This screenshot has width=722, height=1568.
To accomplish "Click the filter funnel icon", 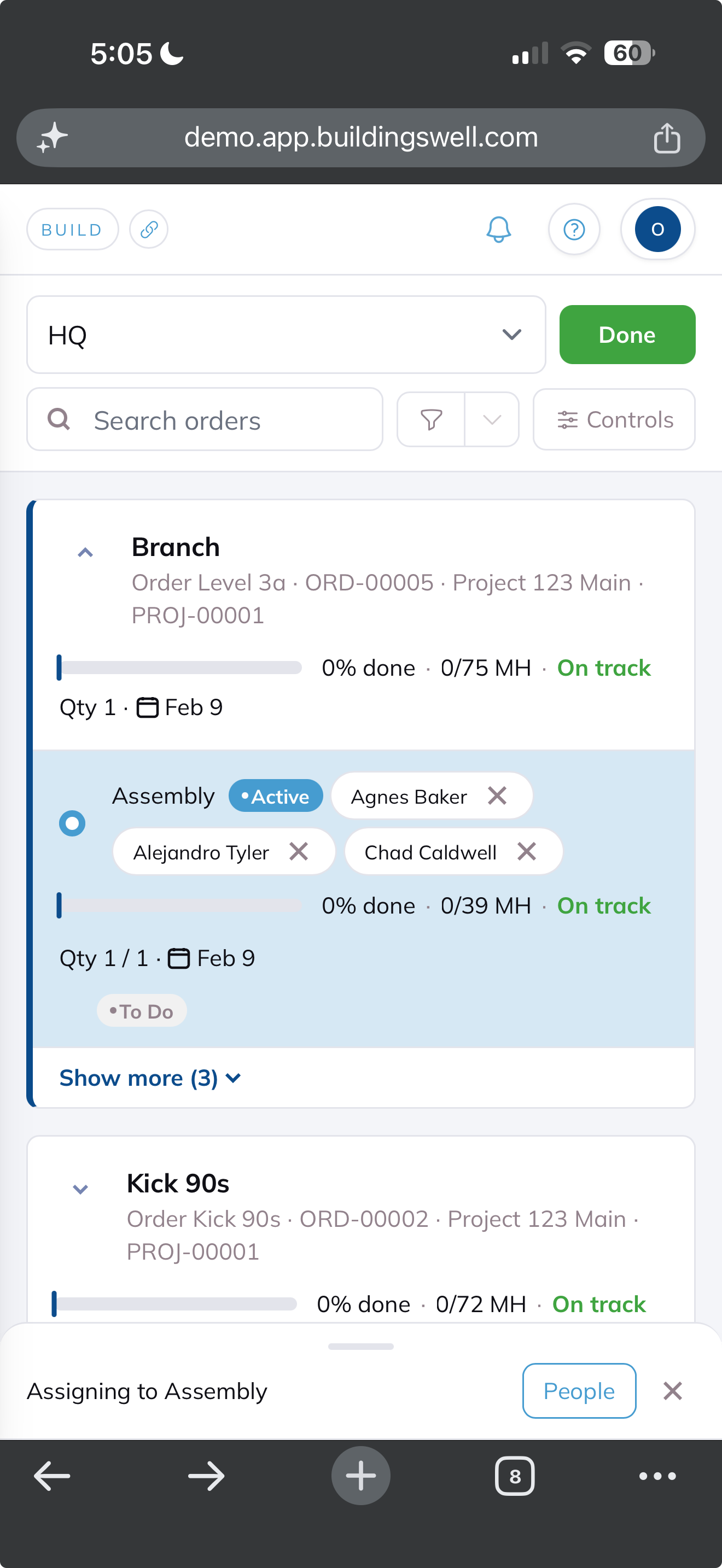I will pos(431,420).
